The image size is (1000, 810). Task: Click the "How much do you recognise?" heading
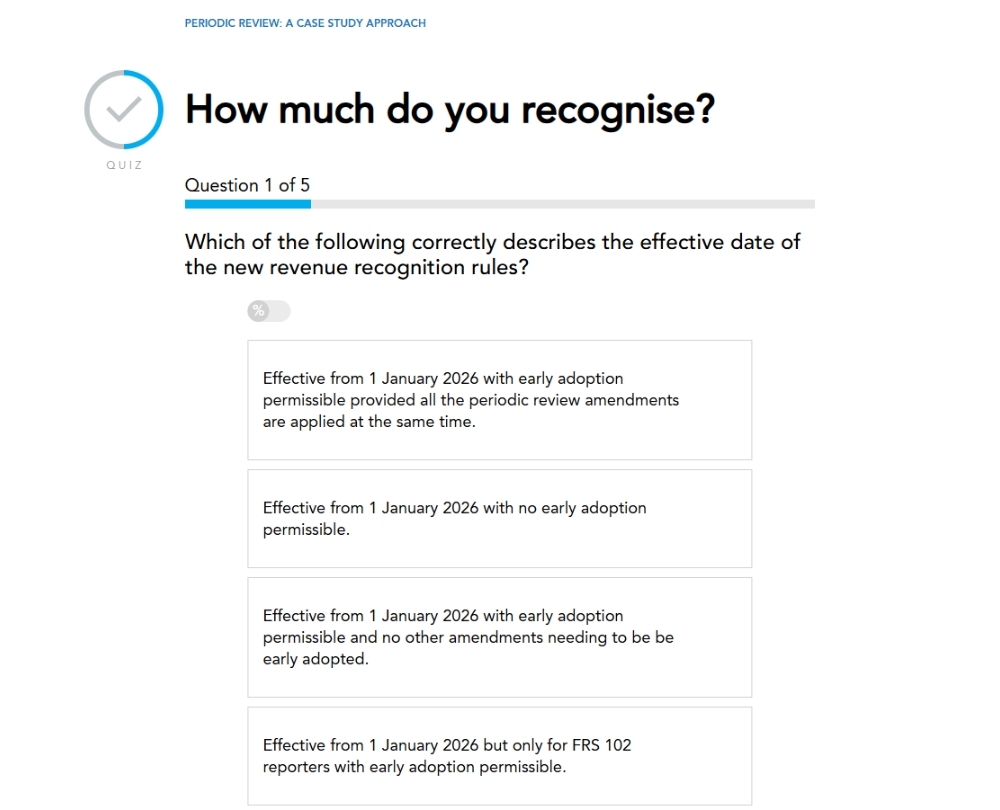pyautogui.click(x=449, y=109)
